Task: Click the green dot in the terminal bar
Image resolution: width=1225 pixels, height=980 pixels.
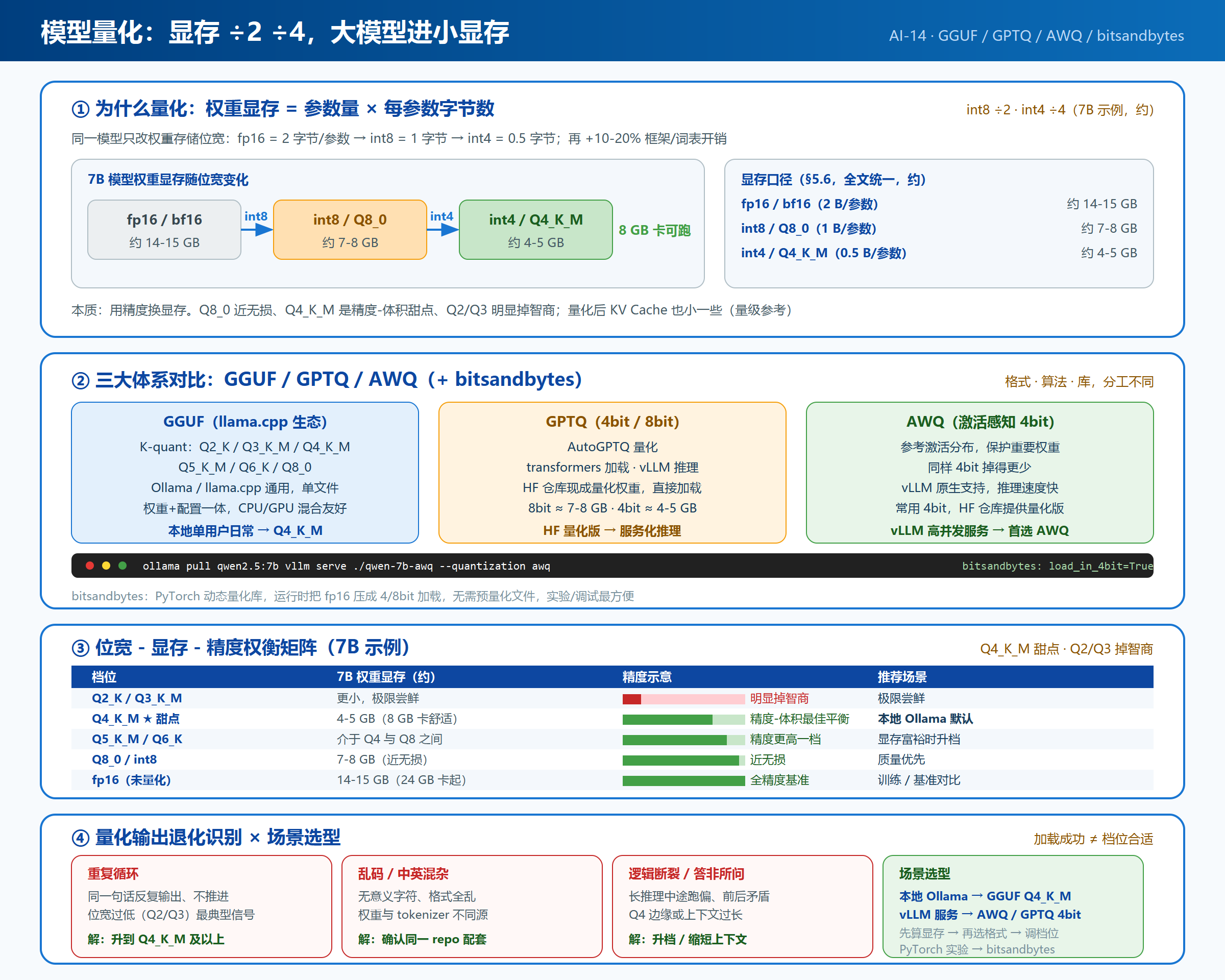Action: point(122,565)
